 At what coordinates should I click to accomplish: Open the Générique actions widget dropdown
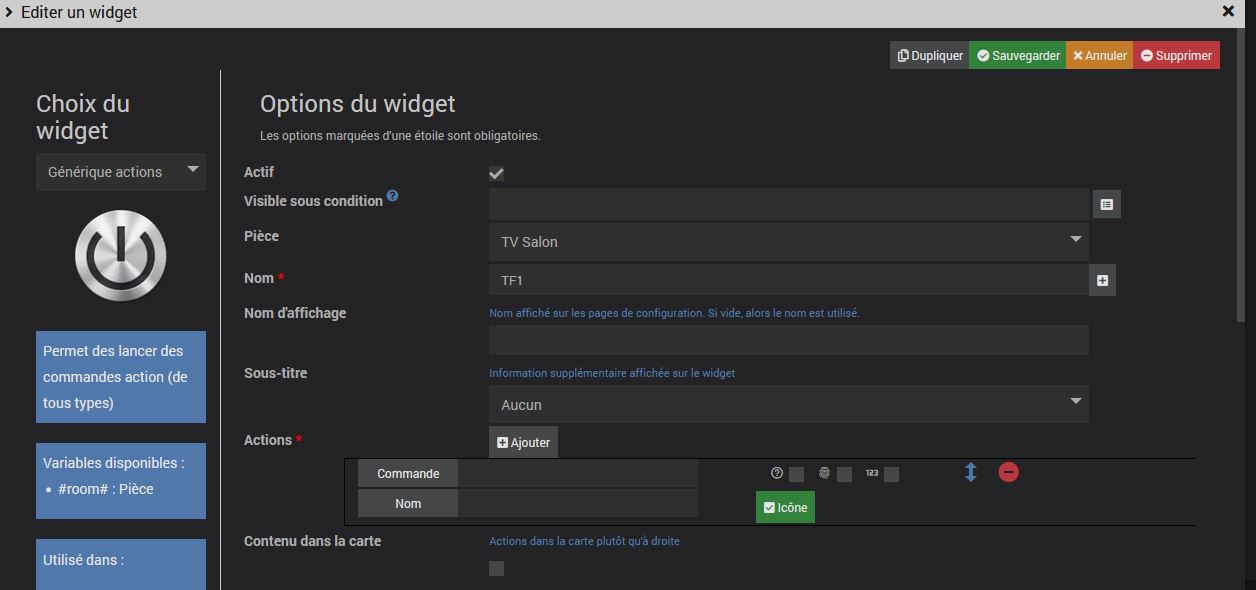coord(120,172)
